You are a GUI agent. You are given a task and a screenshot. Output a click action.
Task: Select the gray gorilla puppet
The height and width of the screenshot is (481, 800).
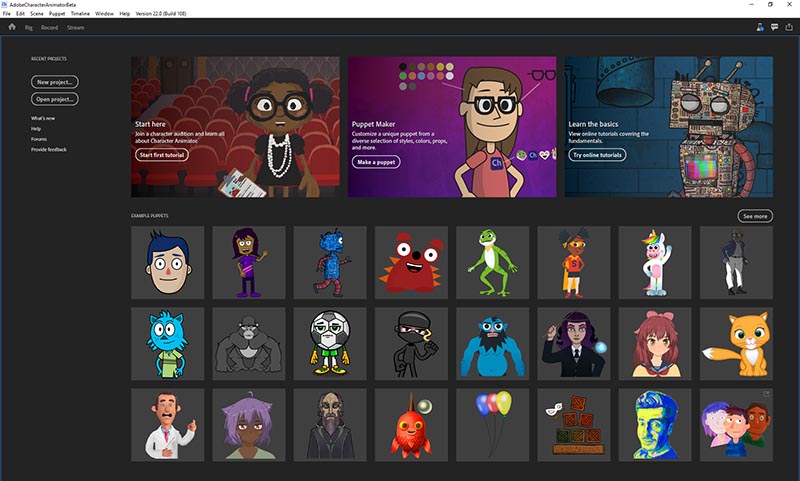tap(248, 344)
